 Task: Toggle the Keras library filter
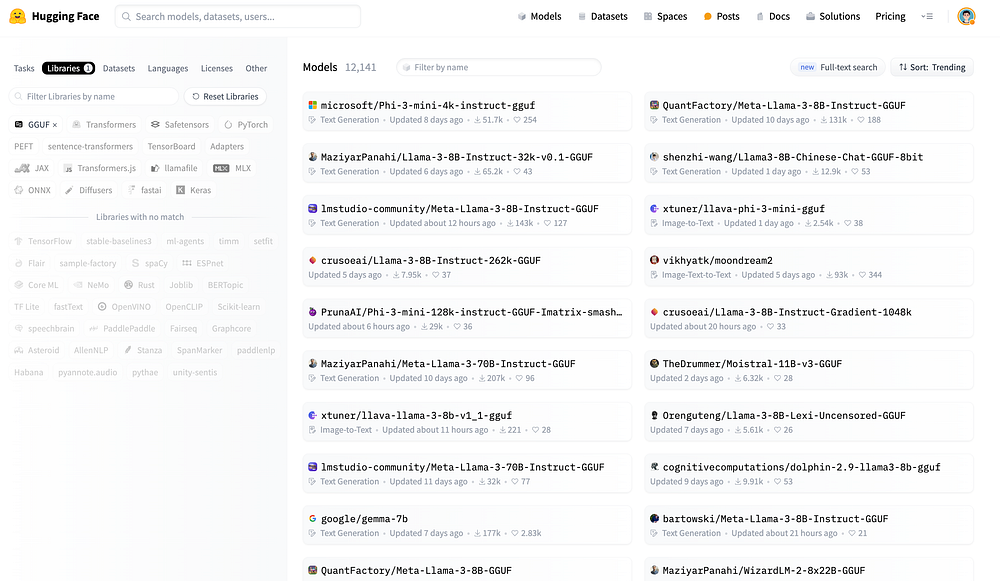tap(193, 190)
